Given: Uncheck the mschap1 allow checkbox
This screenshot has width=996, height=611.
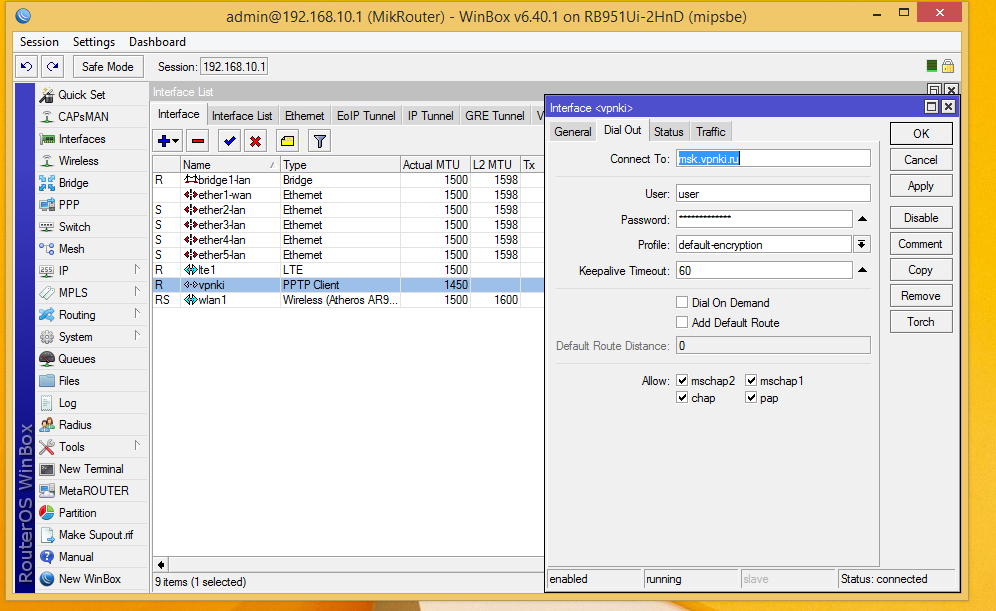Looking at the screenshot, I should coord(751,380).
